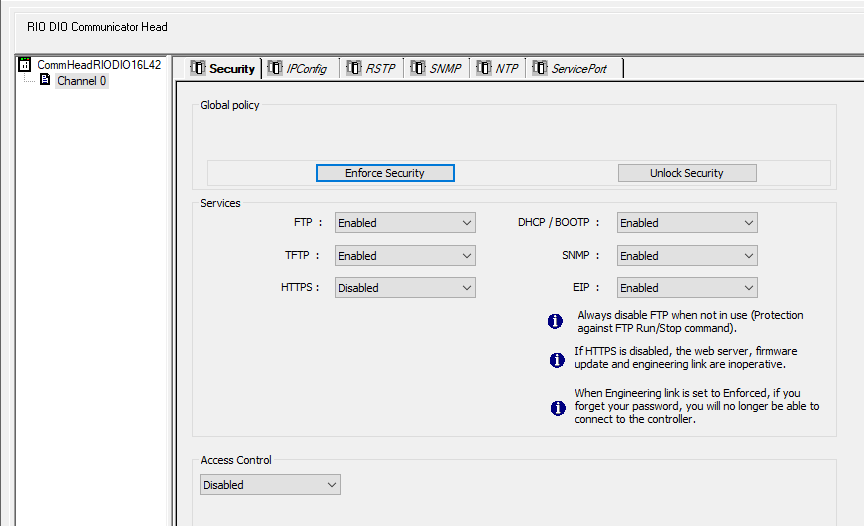864x526 pixels.
Task: Click the Engineering link info icon
Action: pos(558,407)
